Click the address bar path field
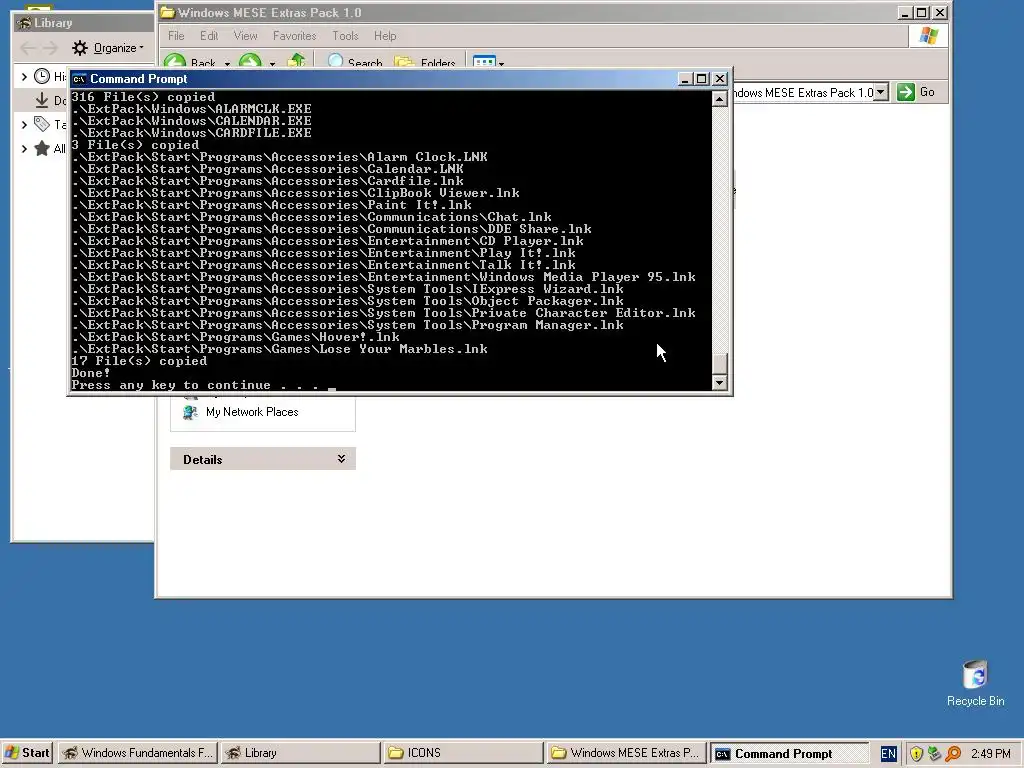 tap(803, 93)
